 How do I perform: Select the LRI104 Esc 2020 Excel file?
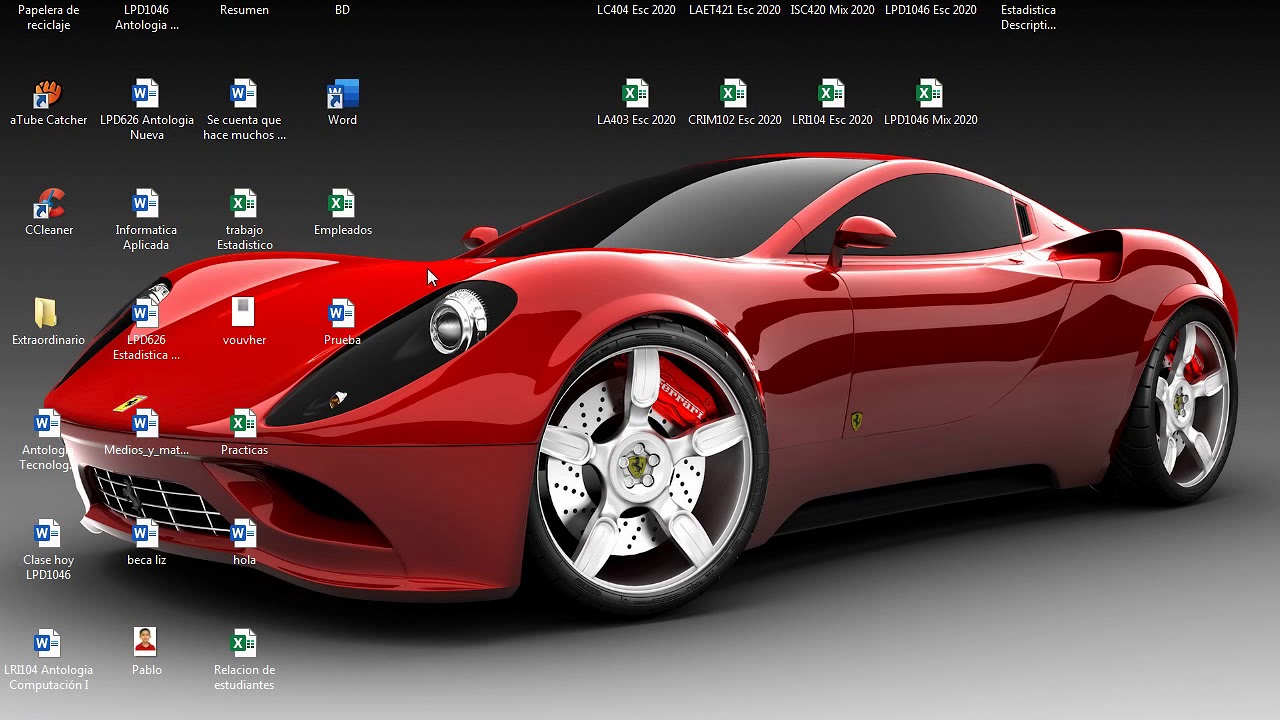[832, 94]
